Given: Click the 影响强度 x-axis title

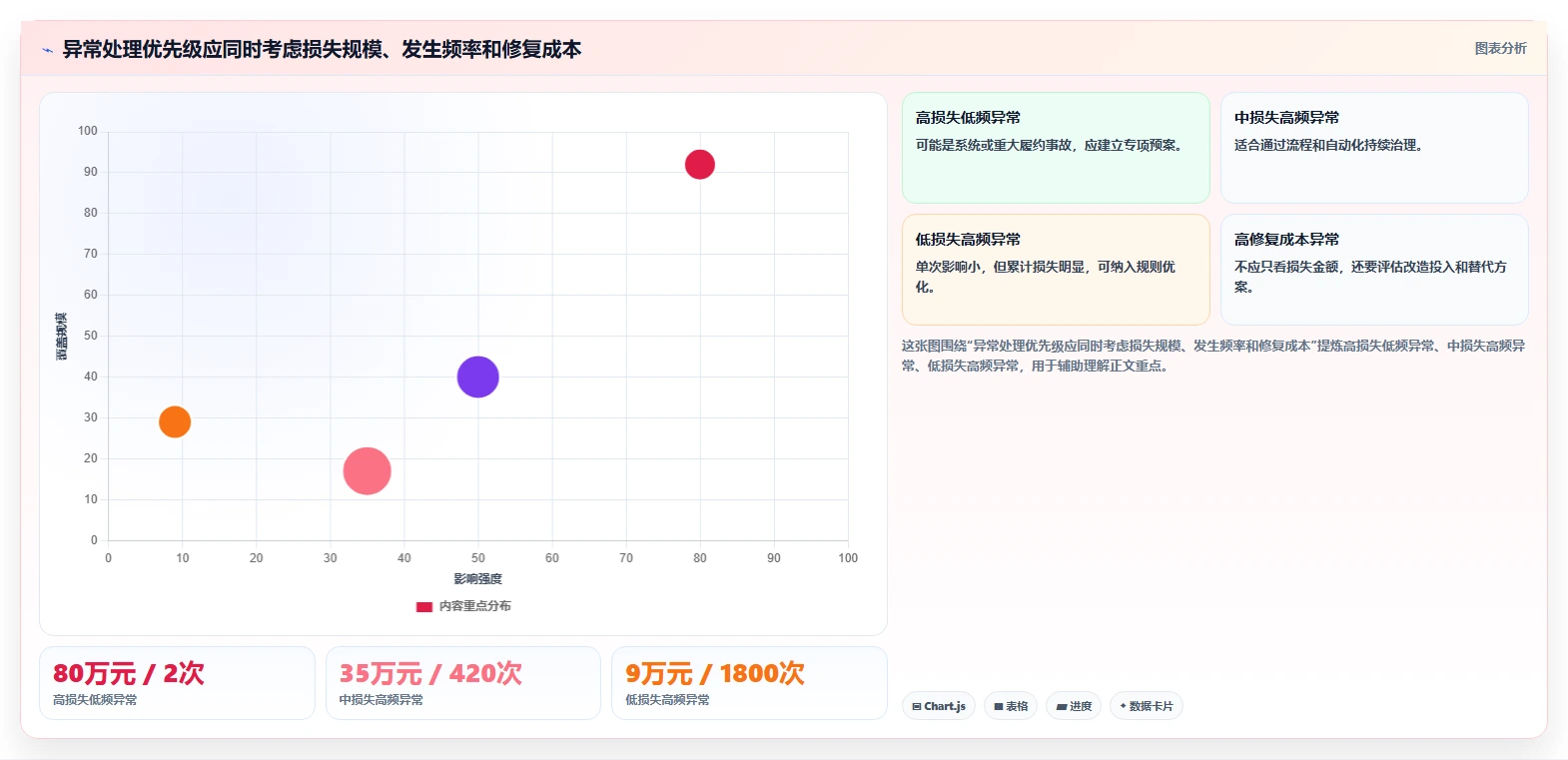Looking at the screenshot, I should point(478,579).
